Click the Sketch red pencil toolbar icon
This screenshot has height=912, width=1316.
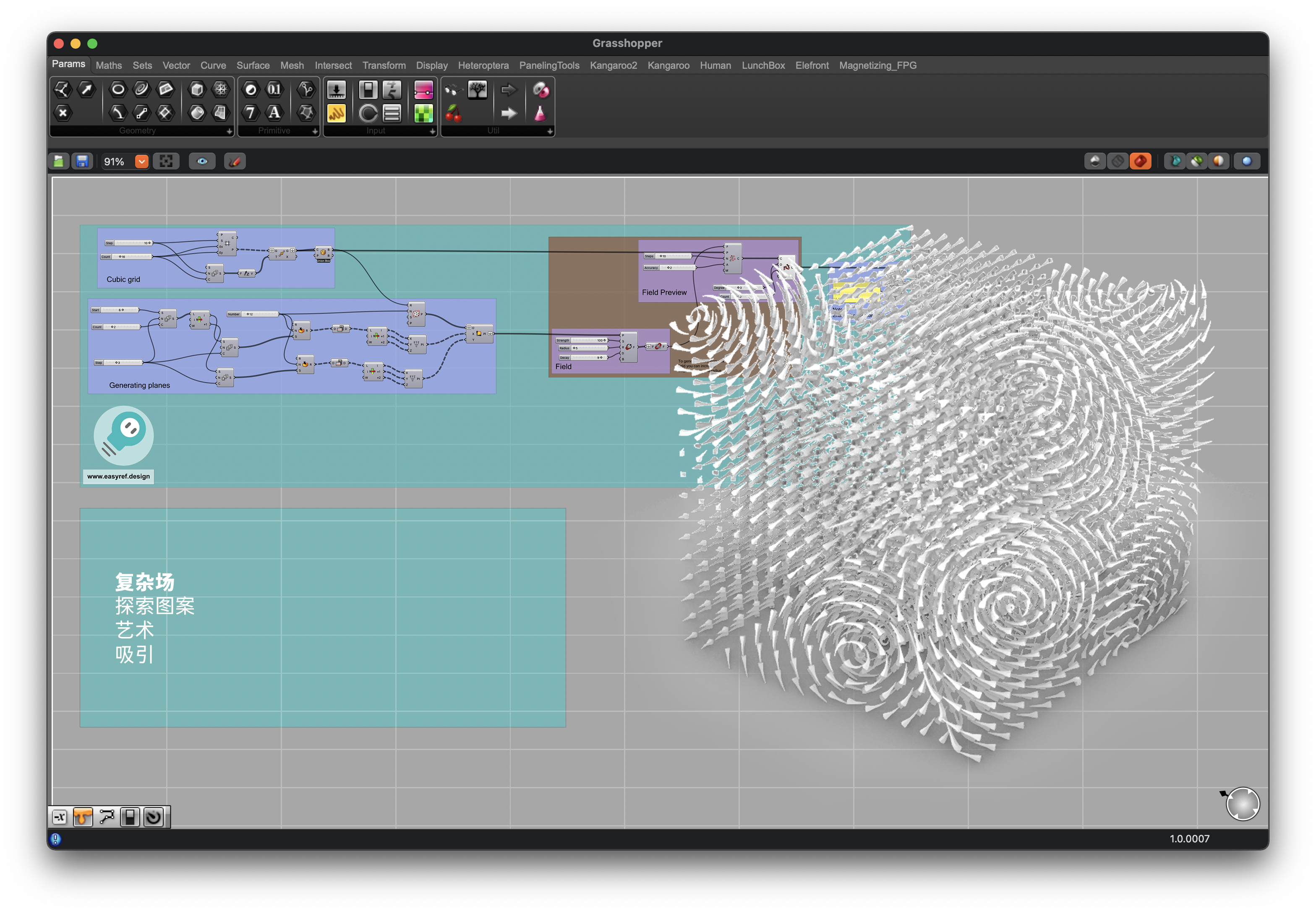tap(235, 162)
